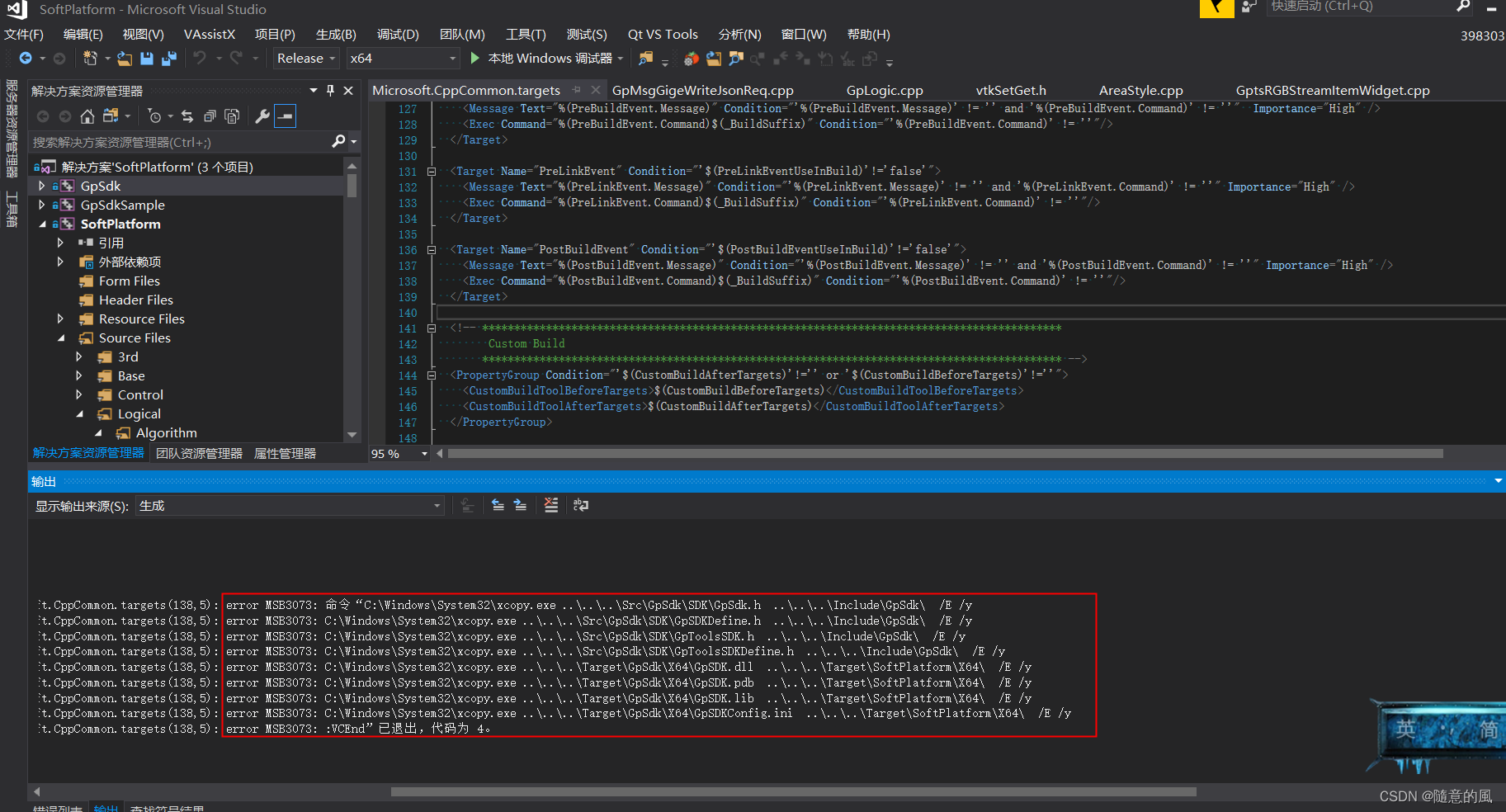Switch to 属性管理器 panel tab
1506x812 pixels.
(x=285, y=454)
